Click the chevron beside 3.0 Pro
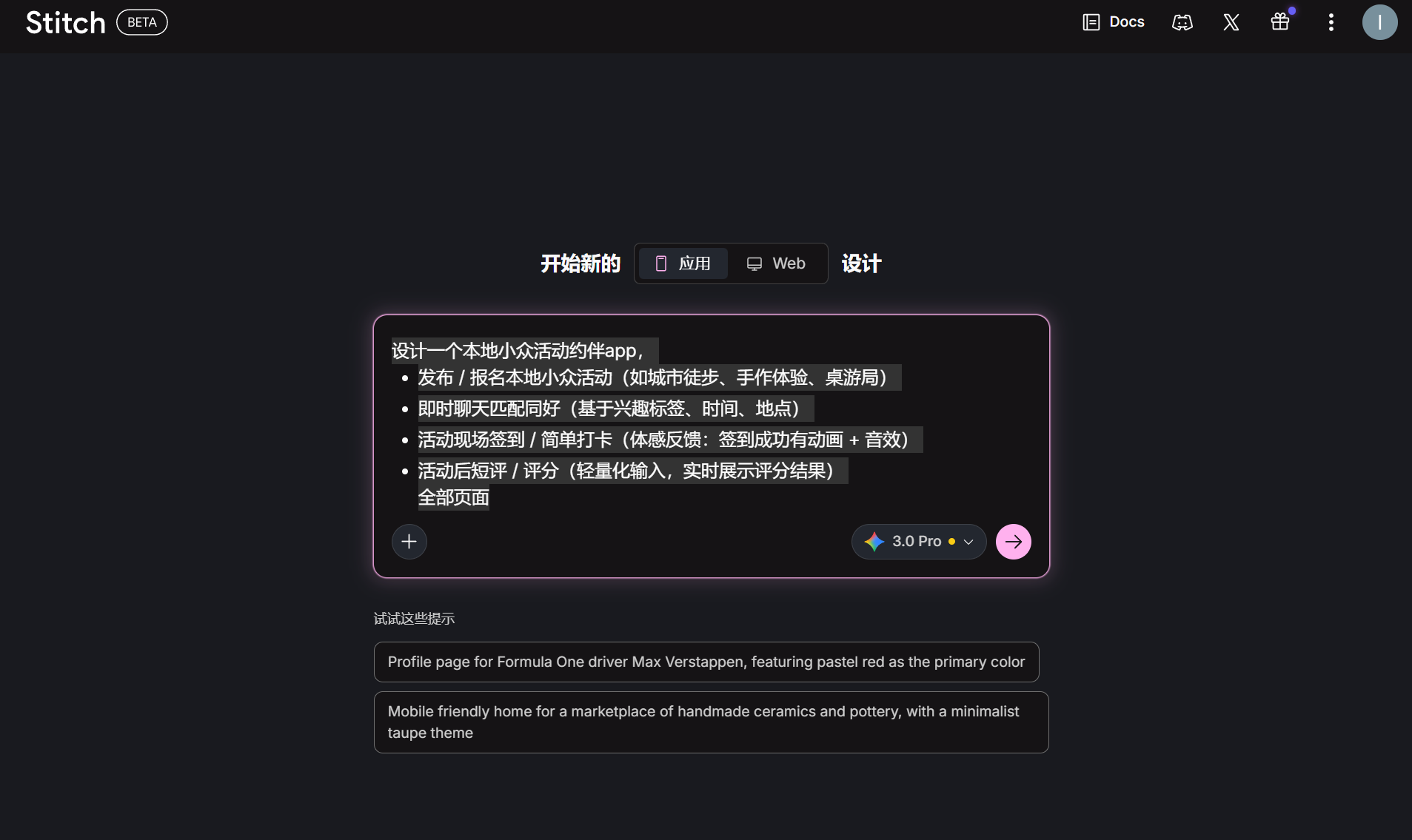1412x840 pixels. pyautogui.click(x=967, y=542)
